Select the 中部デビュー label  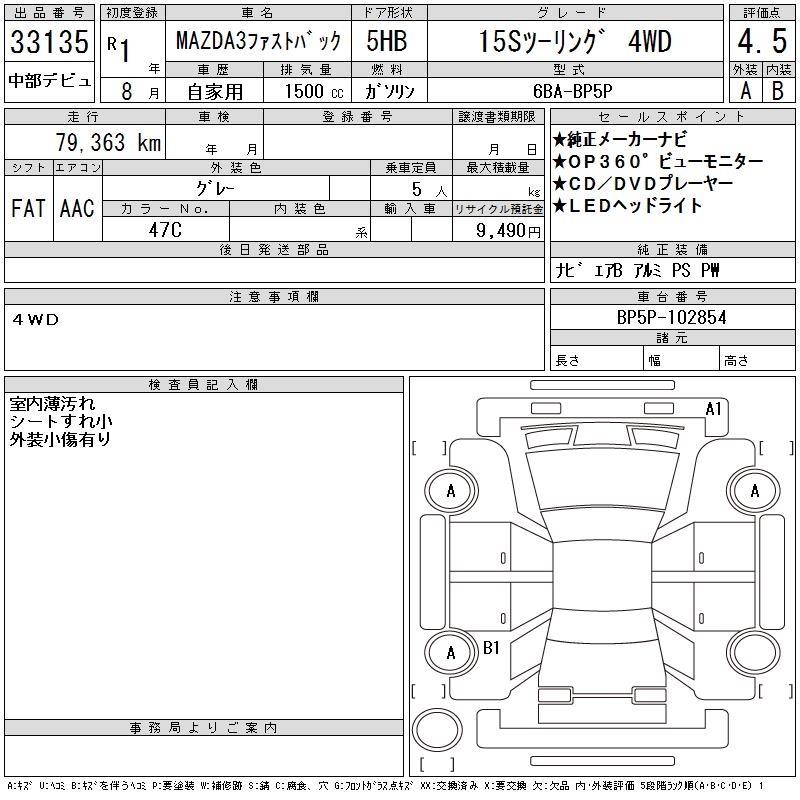[x=49, y=81]
